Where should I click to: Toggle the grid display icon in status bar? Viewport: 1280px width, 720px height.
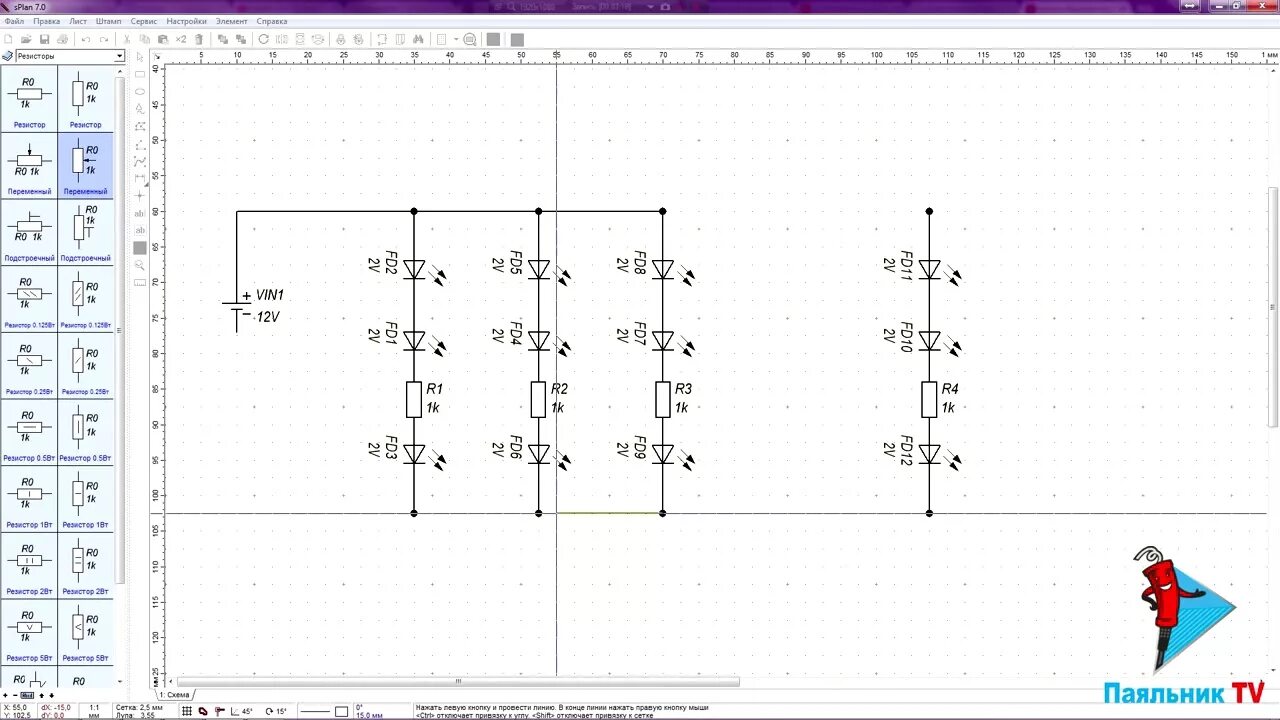pyautogui.click(x=187, y=711)
